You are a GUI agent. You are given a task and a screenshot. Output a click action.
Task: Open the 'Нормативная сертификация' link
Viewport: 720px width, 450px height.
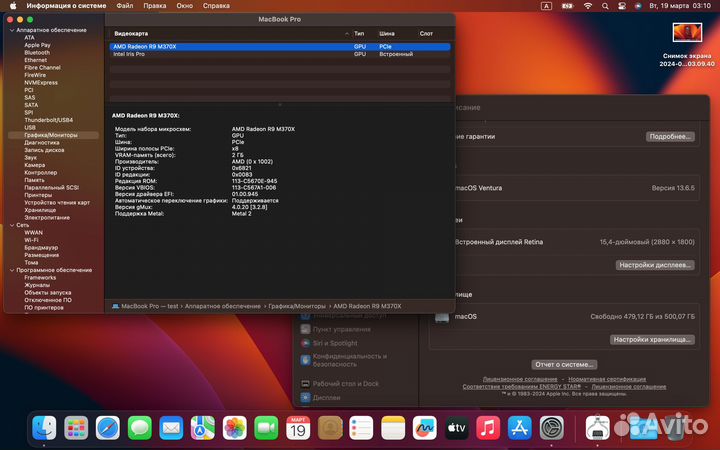click(607, 379)
